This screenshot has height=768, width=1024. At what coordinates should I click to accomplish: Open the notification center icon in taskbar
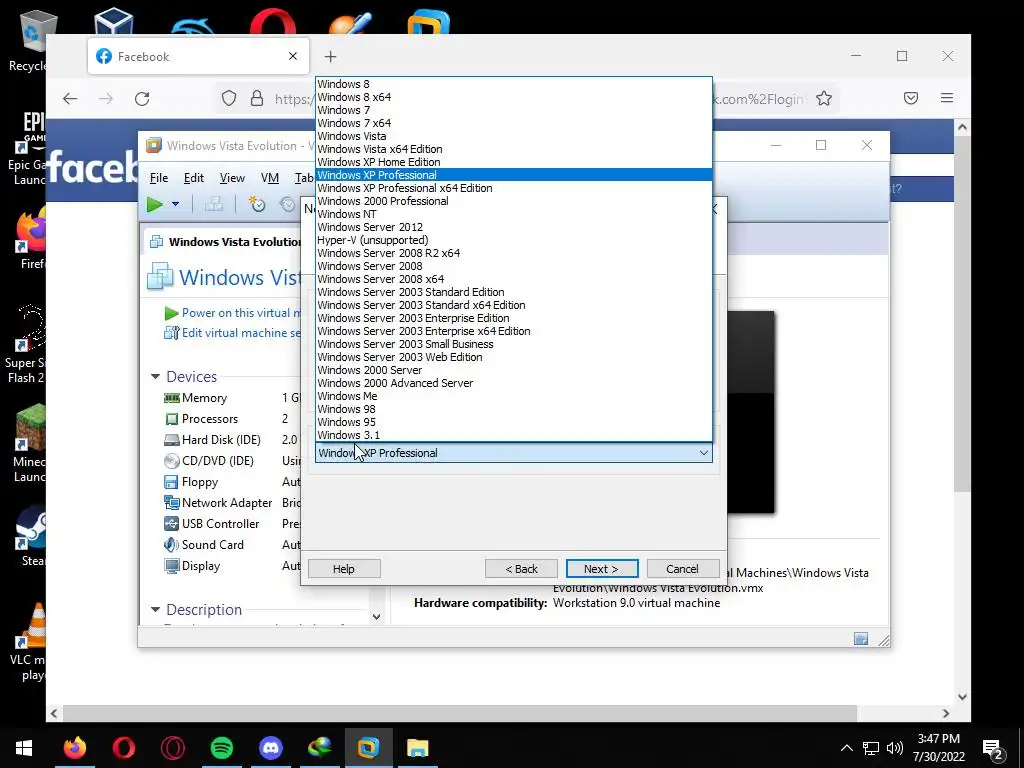[x=993, y=749]
